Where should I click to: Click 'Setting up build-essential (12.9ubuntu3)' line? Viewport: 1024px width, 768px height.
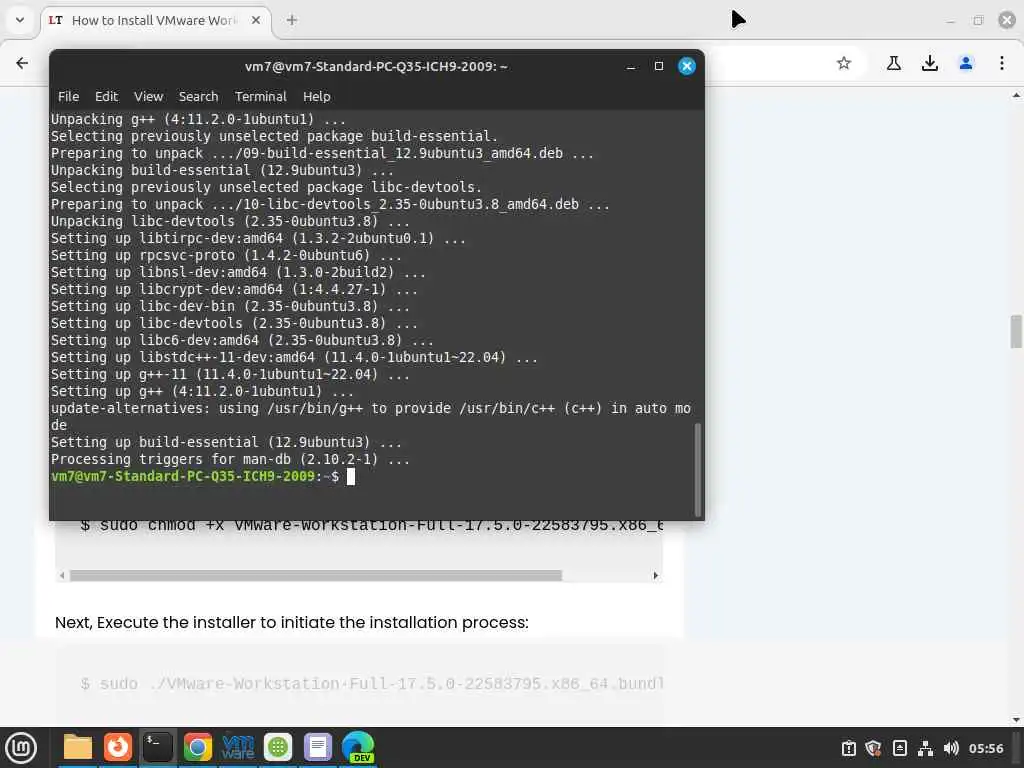[226, 442]
